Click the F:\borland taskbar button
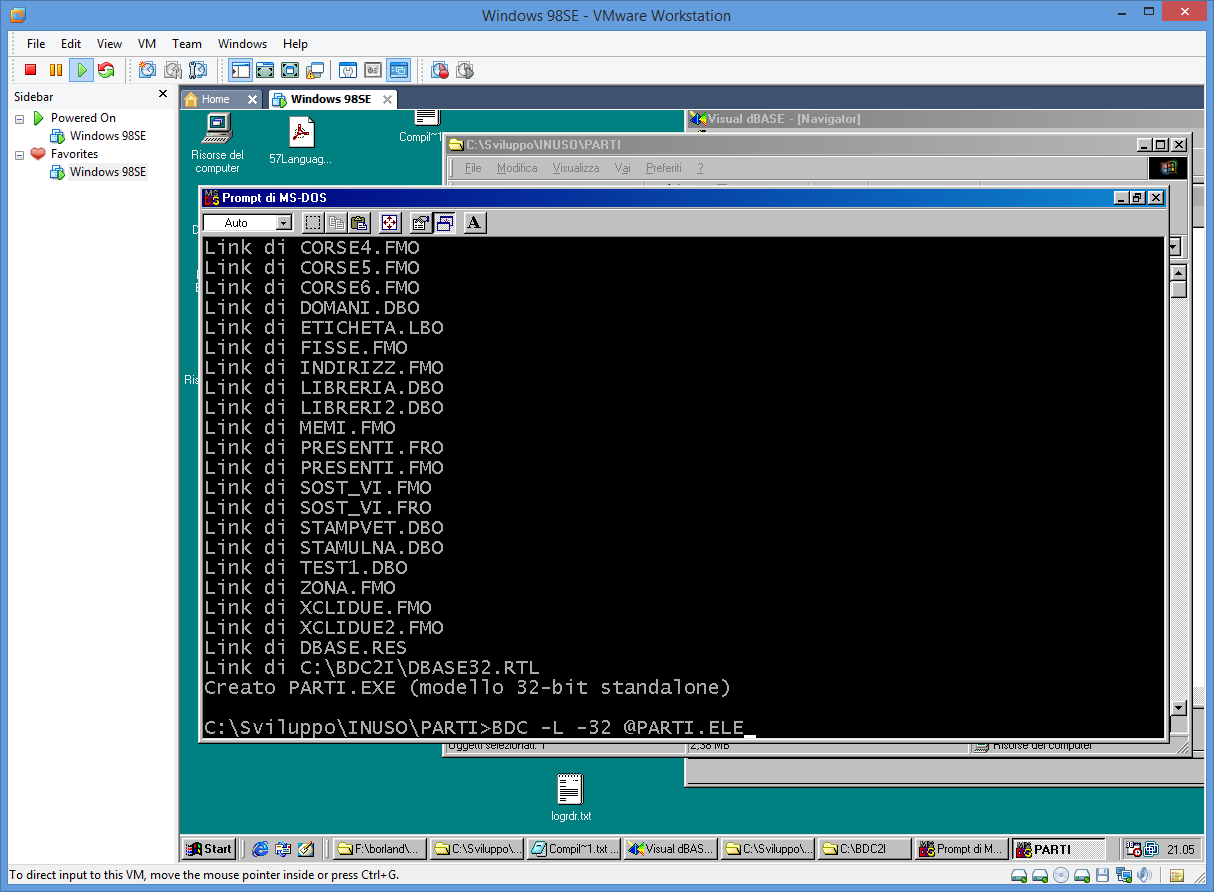The height and width of the screenshot is (892, 1214). (381, 849)
